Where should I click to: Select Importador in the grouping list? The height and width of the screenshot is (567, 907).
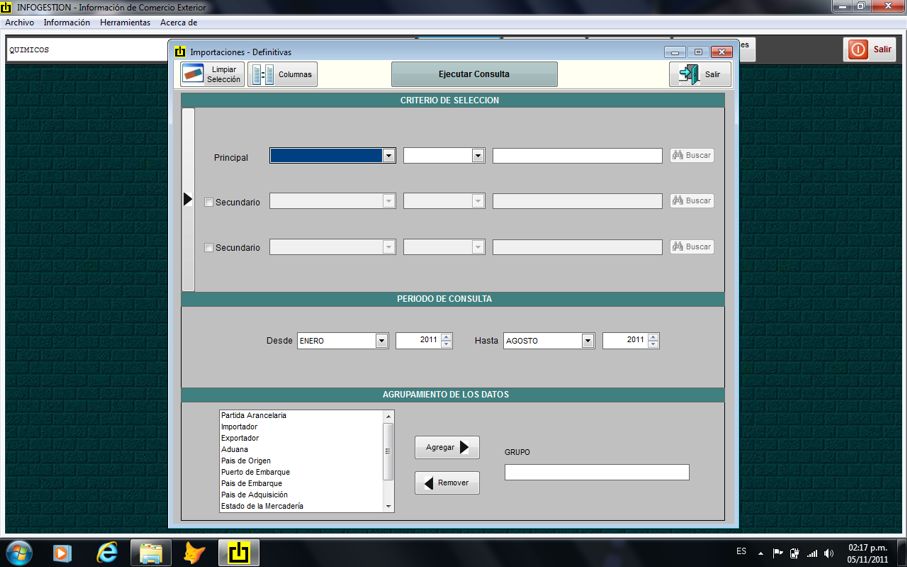click(x=240, y=427)
